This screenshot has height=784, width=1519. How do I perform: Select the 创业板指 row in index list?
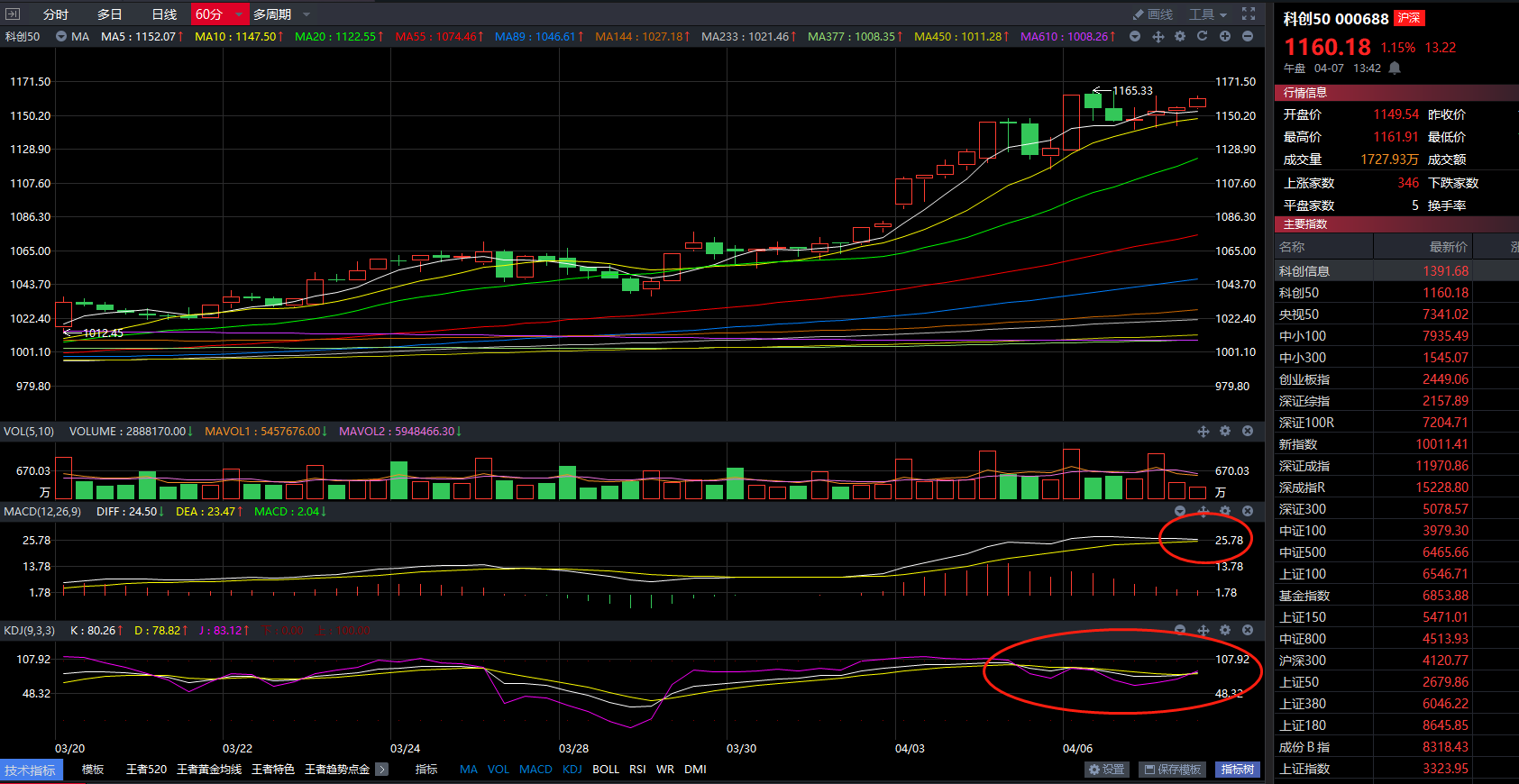click(x=1304, y=379)
